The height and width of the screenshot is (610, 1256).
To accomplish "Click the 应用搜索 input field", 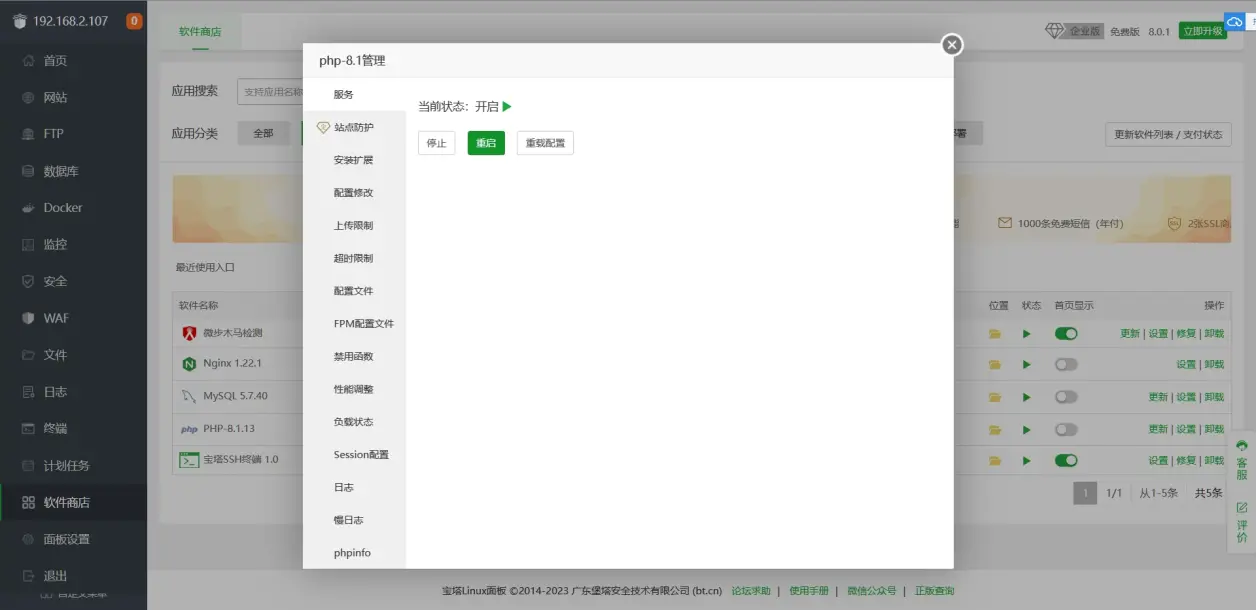I will click(270, 92).
